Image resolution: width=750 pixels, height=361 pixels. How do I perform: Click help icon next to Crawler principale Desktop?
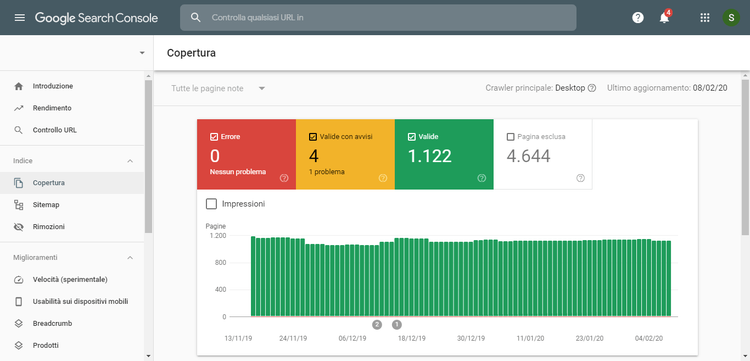tap(592, 88)
